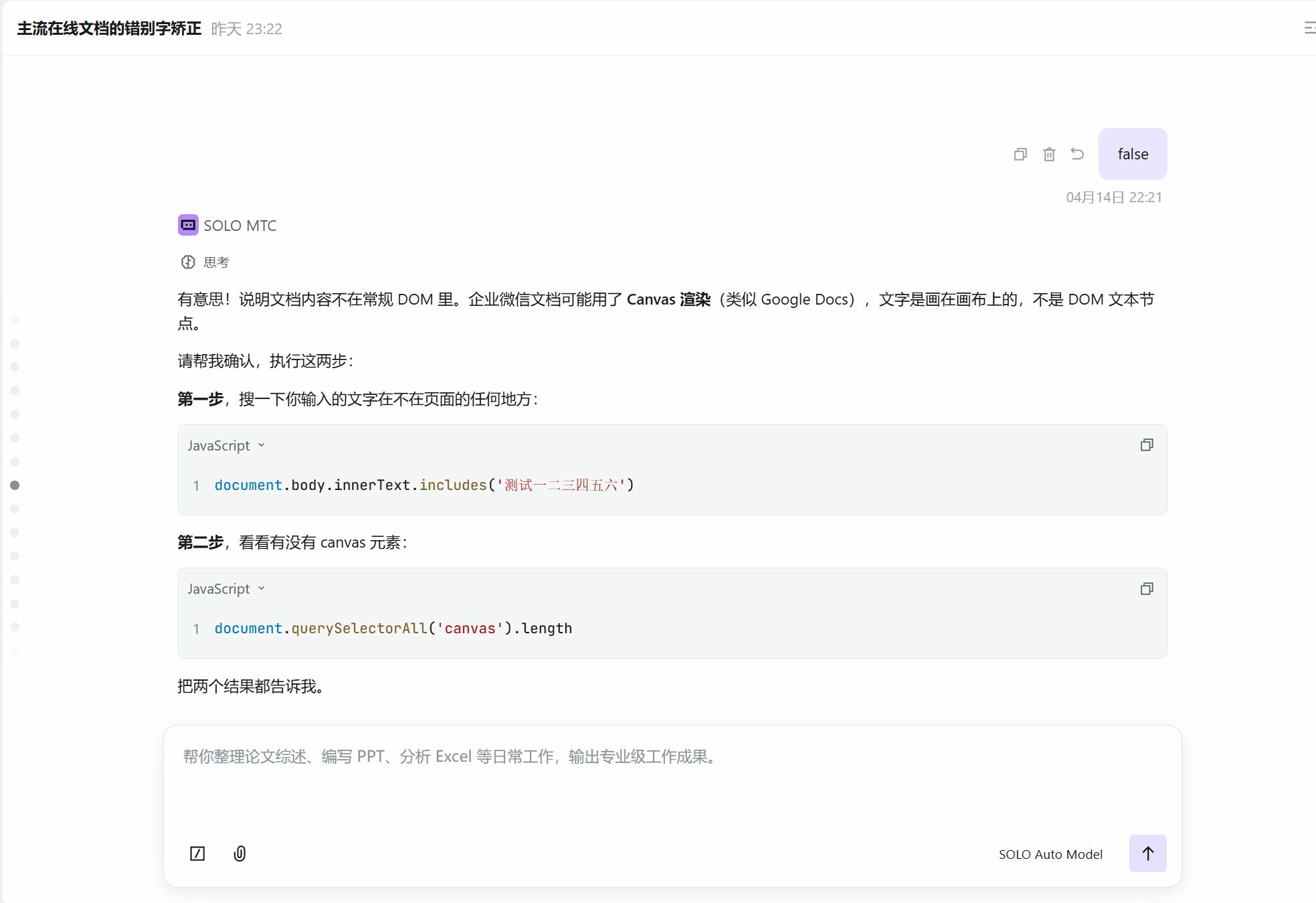Copy the querySelectorAll canvas code block
The width and height of the screenshot is (1316, 903).
pos(1147,588)
